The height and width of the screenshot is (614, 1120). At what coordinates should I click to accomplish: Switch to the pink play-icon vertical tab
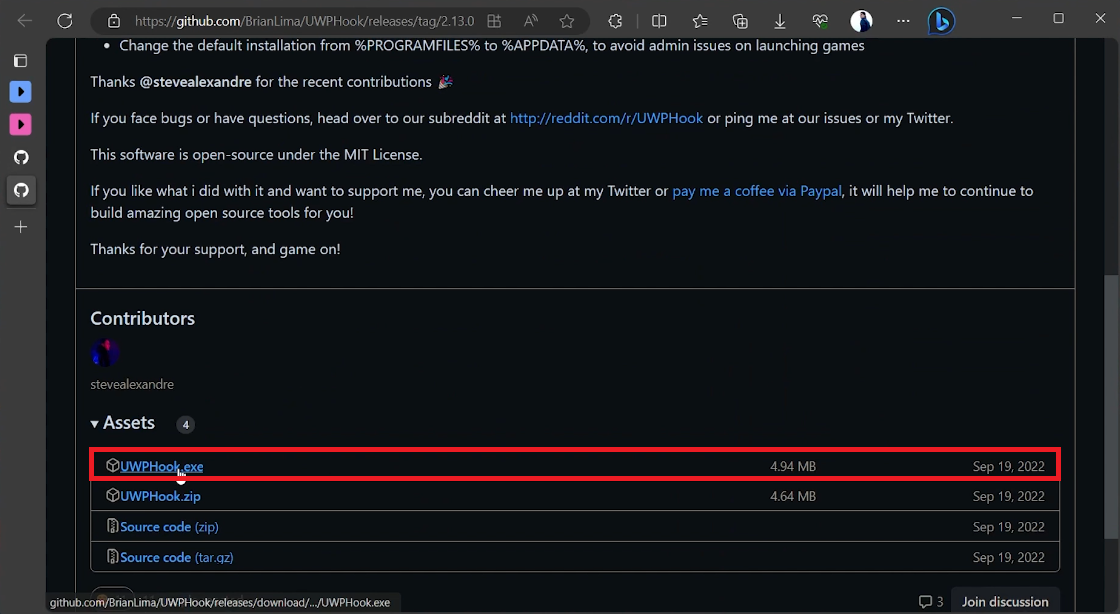(x=21, y=124)
